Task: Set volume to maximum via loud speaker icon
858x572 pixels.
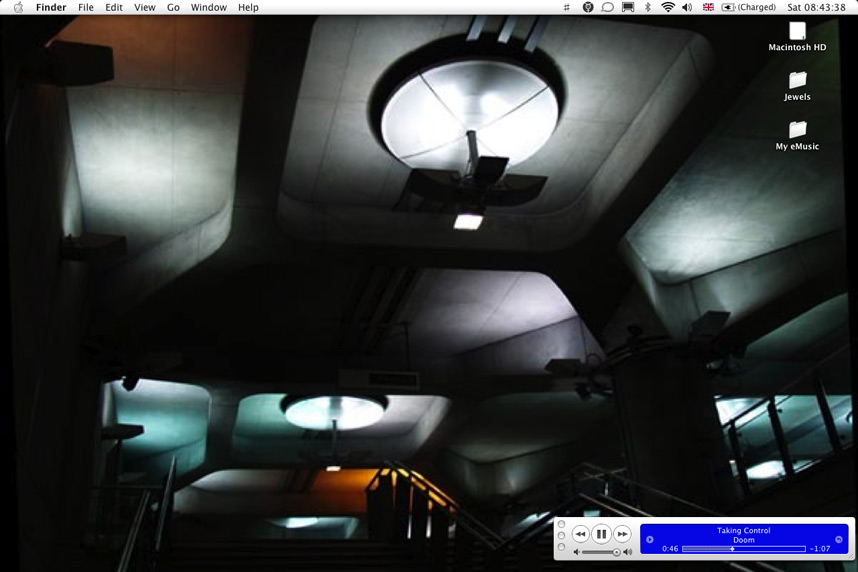Action: [x=628, y=552]
